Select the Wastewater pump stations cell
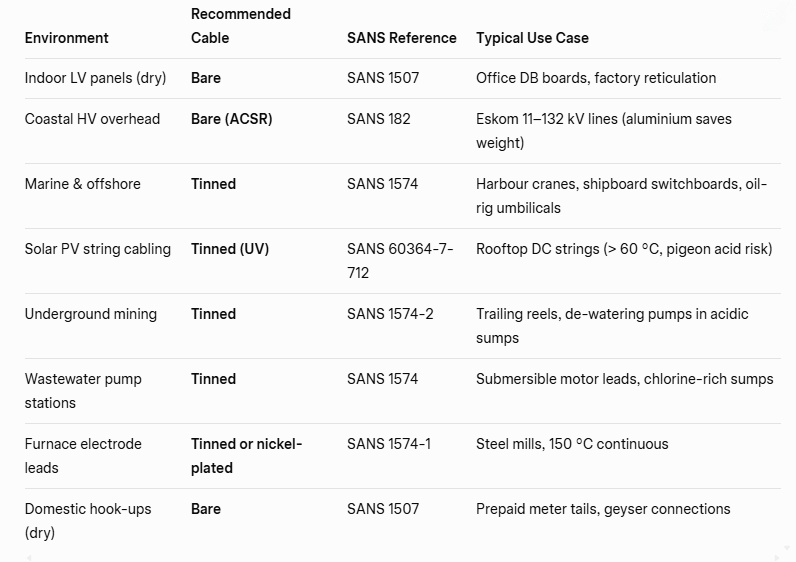 coord(83,391)
